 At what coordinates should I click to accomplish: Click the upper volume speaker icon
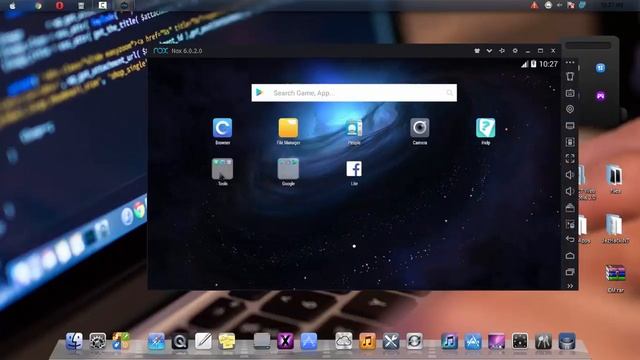click(570, 175)
